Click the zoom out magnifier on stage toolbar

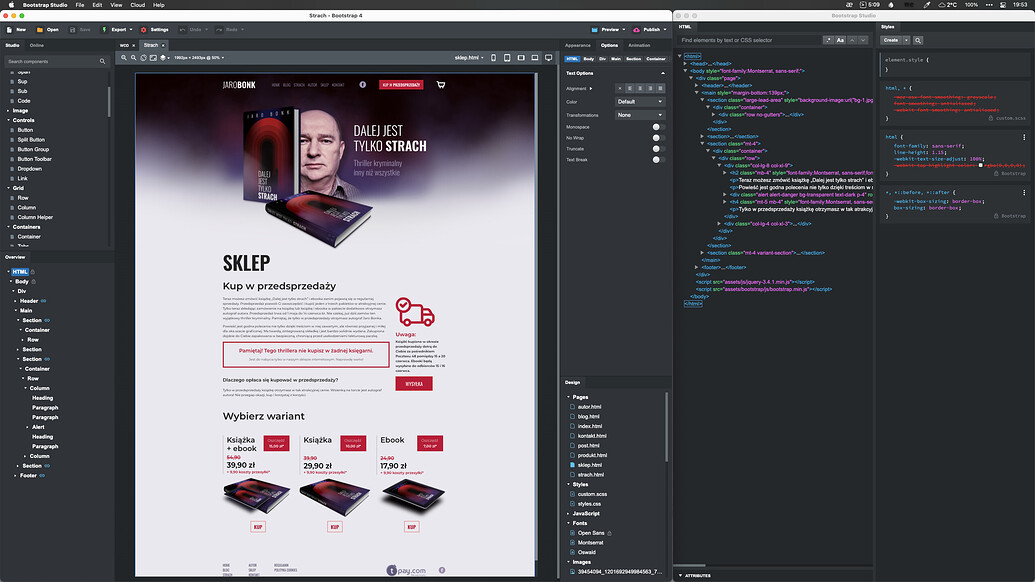click(x=133, y=58)
